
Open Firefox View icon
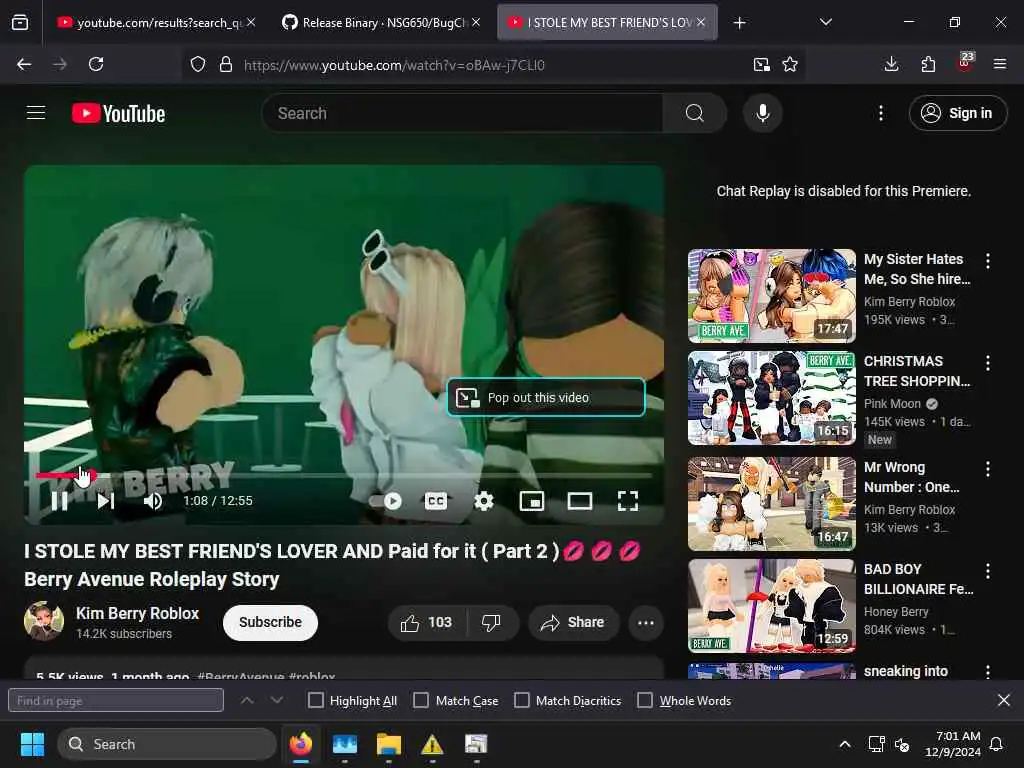pos(20,22)
